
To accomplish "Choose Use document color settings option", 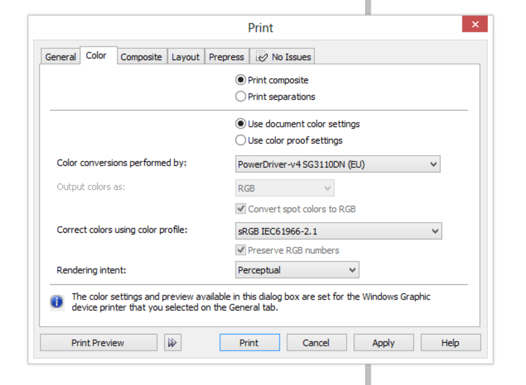I will [241, 124].
